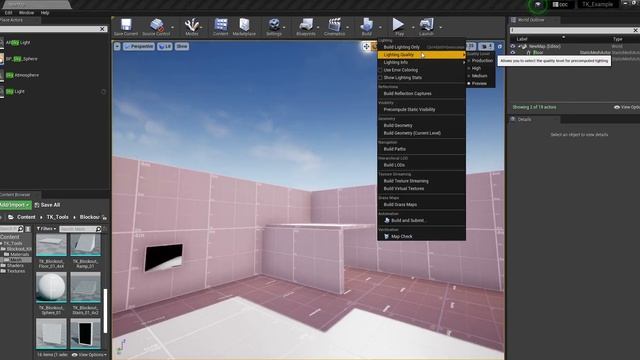
Task: Open the Source Control toolbar icon
Action: [156, 25]
